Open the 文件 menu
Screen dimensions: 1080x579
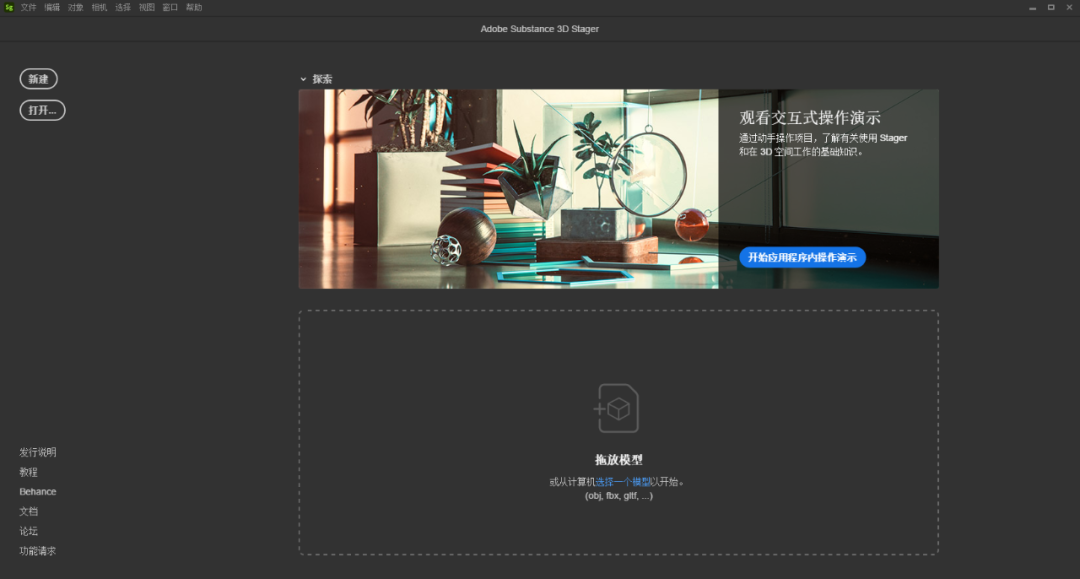click(28, 7)
